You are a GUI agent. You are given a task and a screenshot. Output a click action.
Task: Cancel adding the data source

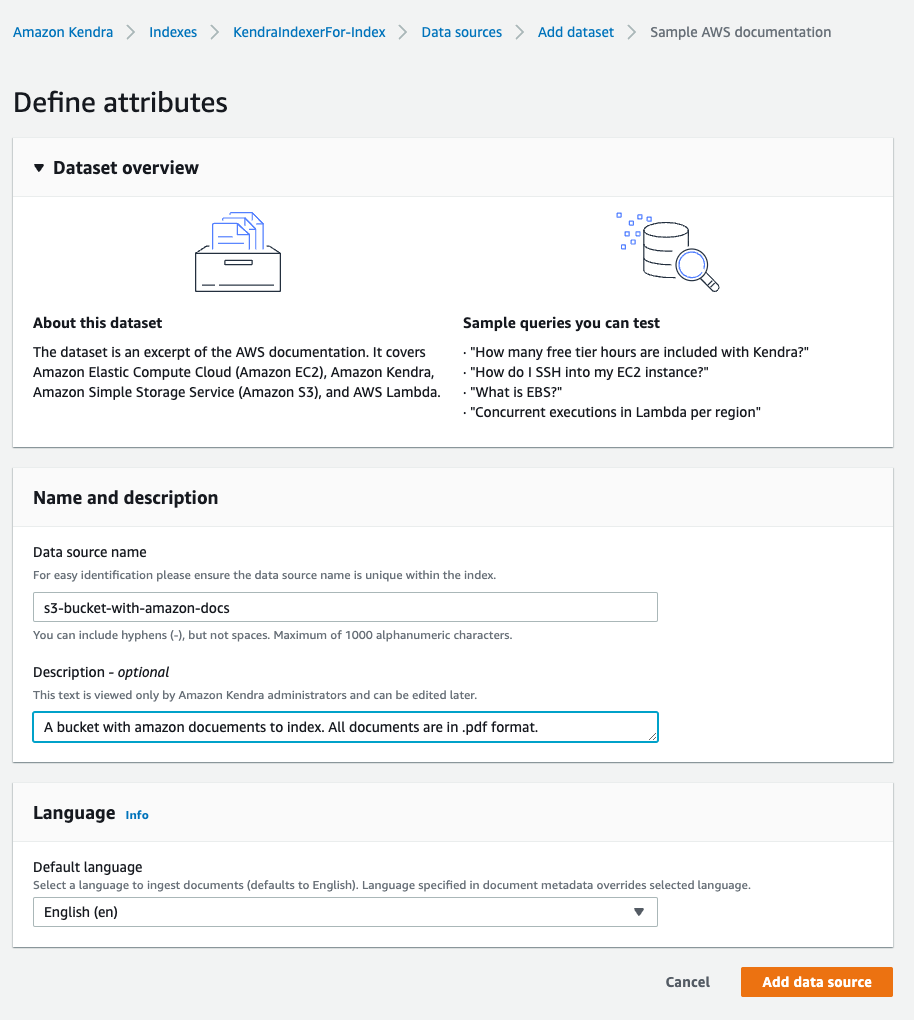click(688, 982)
